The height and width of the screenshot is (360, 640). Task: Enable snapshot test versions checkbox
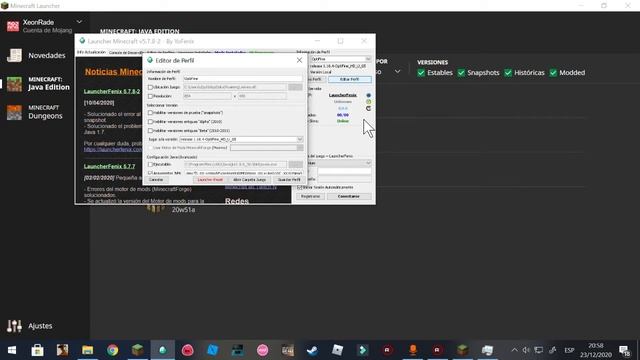[x=150, y=113]
